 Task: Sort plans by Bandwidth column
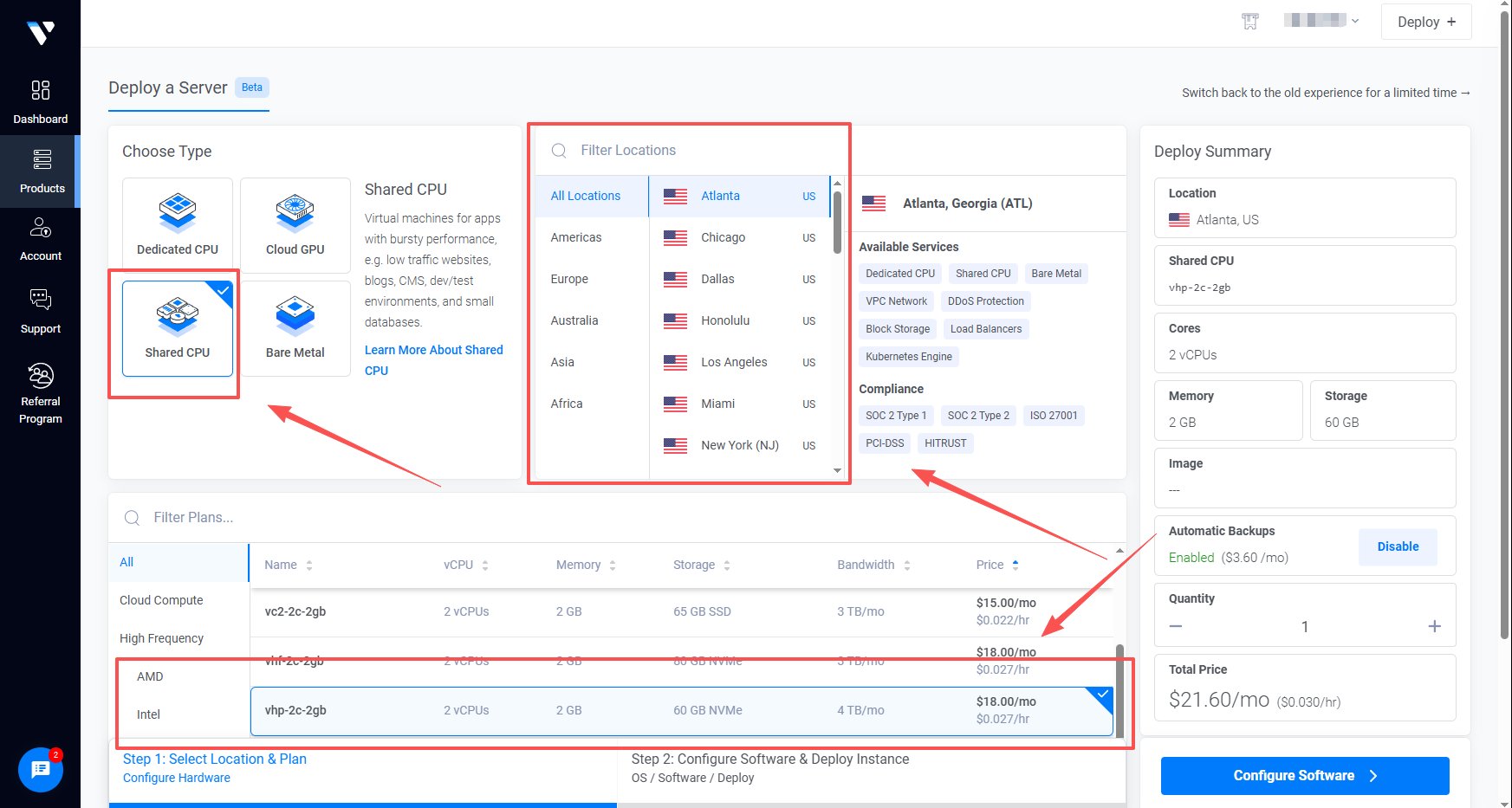(x=873, y=565)
